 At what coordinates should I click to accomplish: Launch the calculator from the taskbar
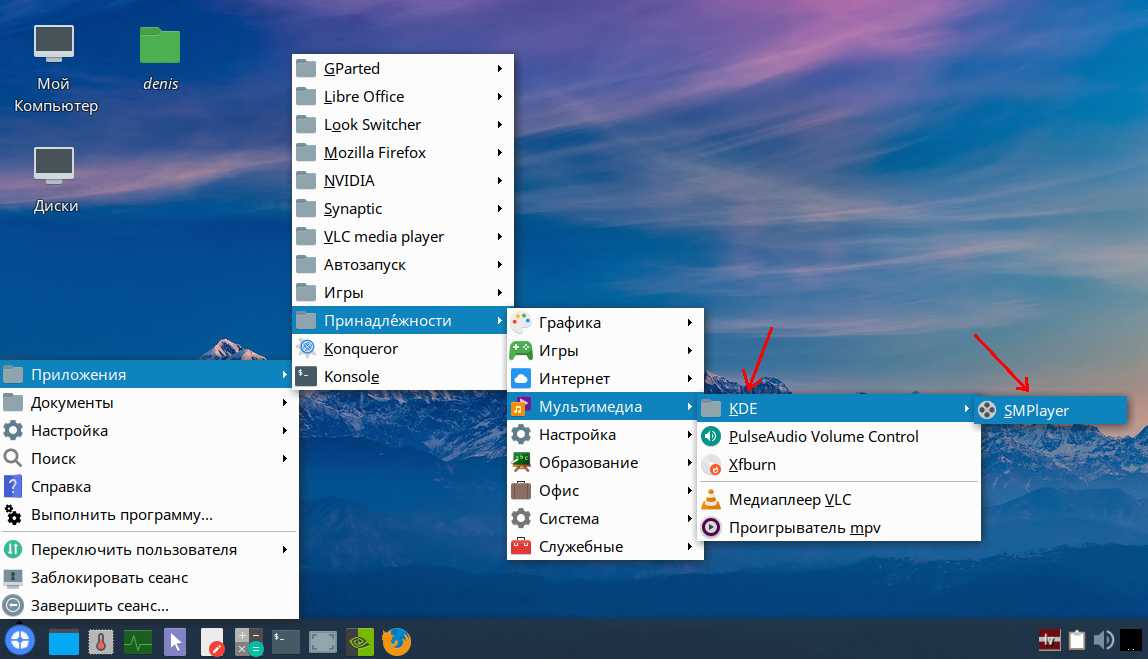coord(249,642)
